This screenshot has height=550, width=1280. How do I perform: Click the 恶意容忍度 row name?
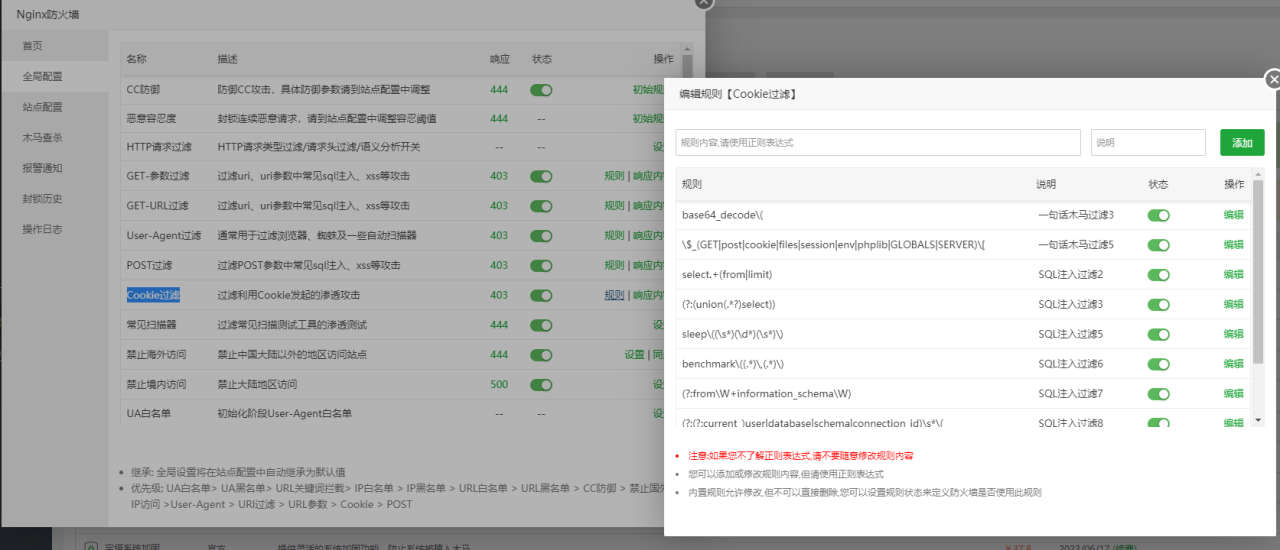pos(153,119)
